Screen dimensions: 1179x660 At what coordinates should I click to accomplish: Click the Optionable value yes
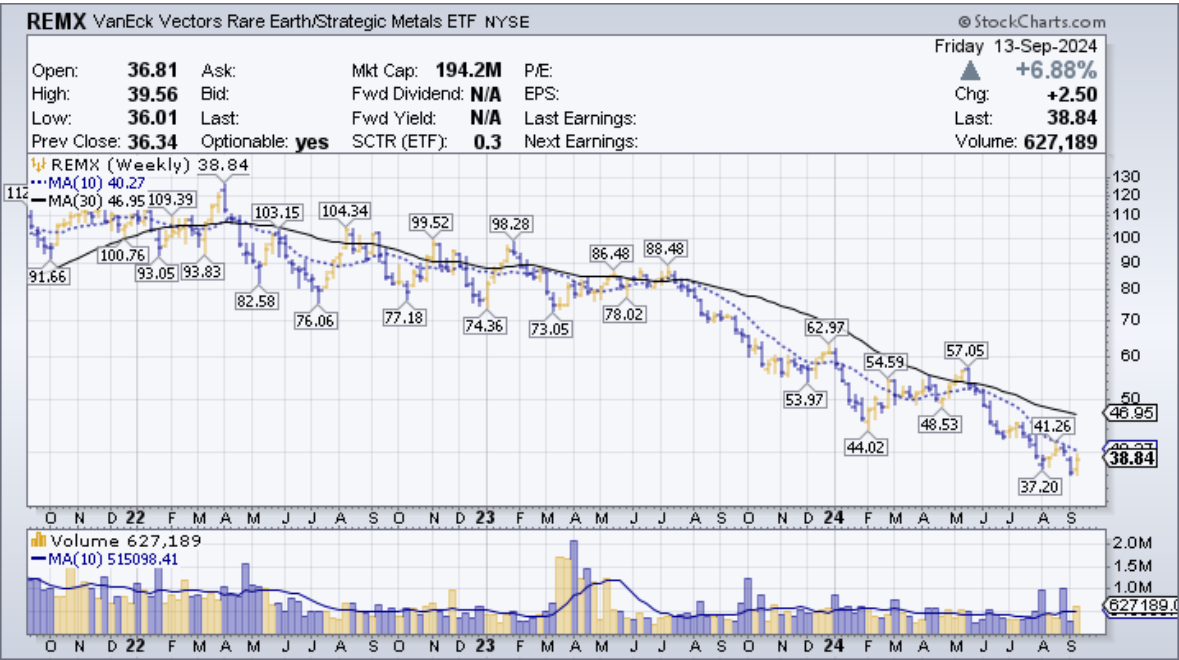(x=311, y=142)
